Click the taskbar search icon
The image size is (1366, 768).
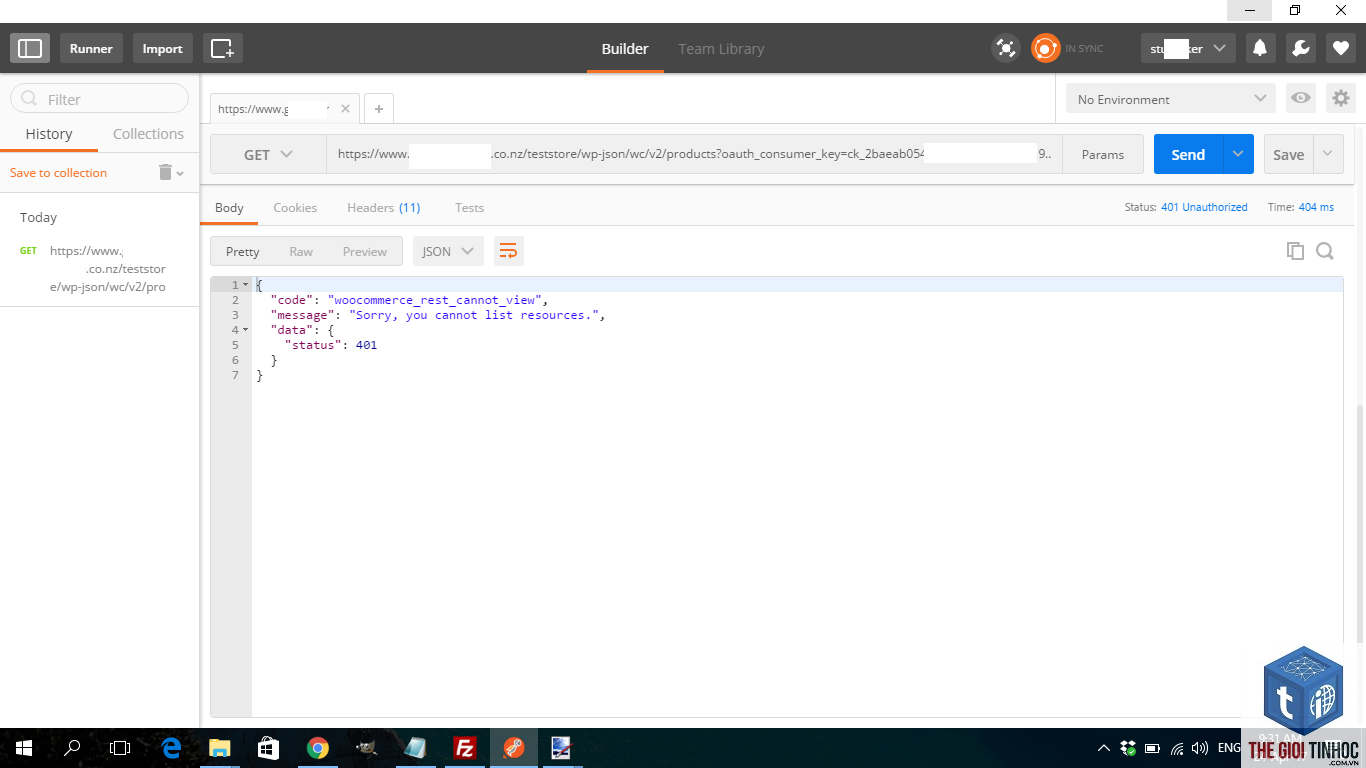coord(72,747)
